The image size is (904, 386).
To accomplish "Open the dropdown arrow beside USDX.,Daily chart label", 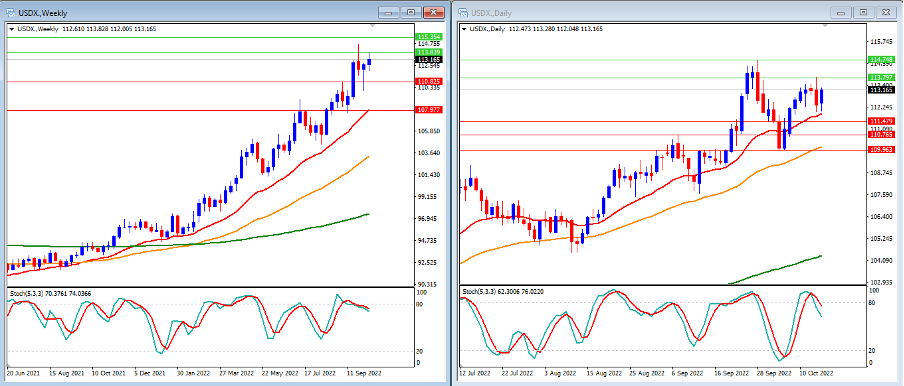I will [x=464, y=28].
